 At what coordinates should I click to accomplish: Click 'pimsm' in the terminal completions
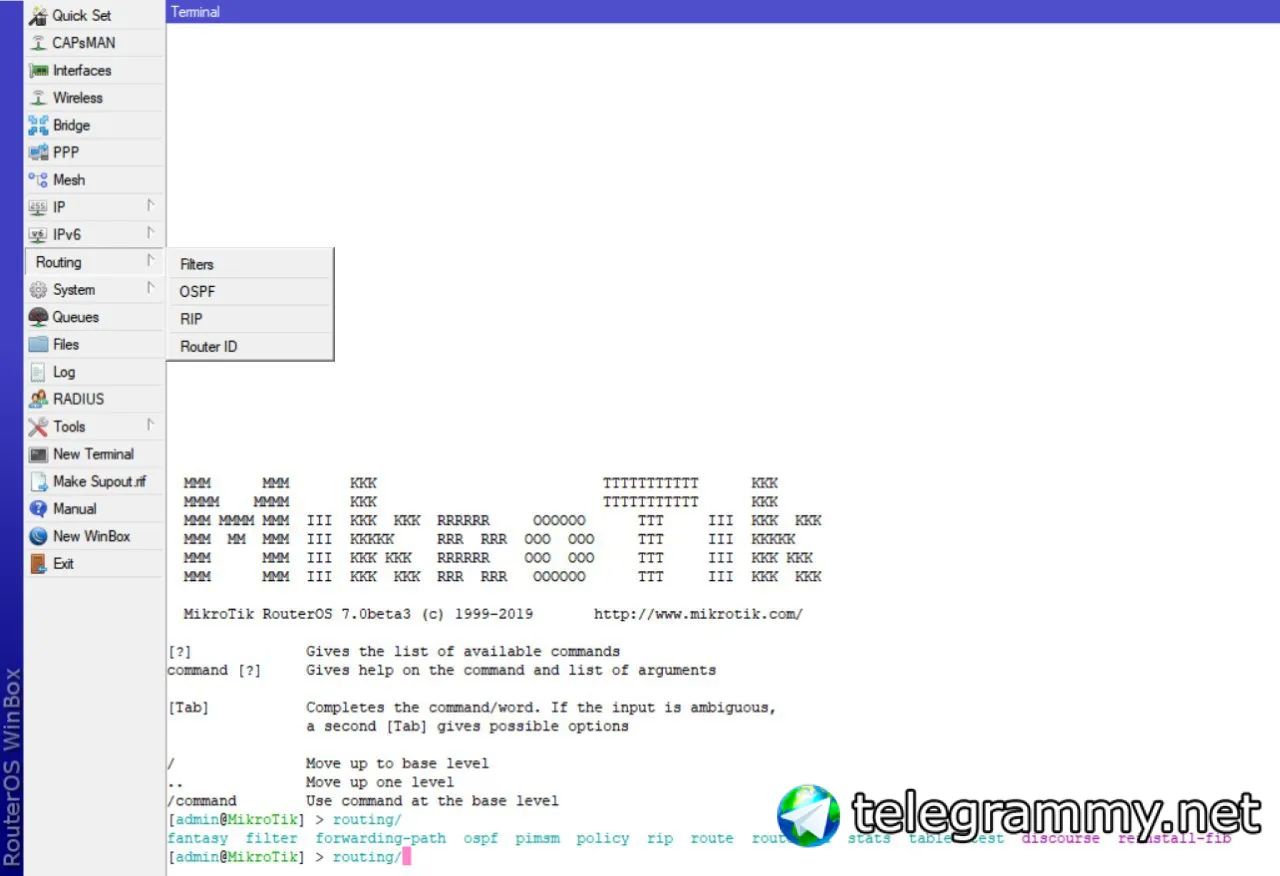tap(537, 839)
